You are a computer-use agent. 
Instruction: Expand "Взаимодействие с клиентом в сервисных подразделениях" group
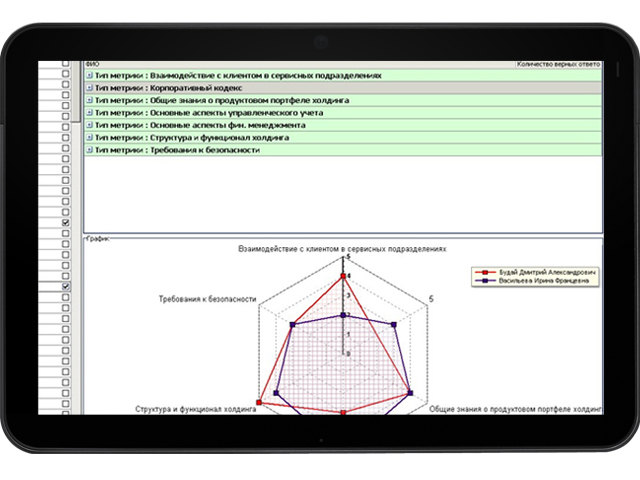pos(90,75)
